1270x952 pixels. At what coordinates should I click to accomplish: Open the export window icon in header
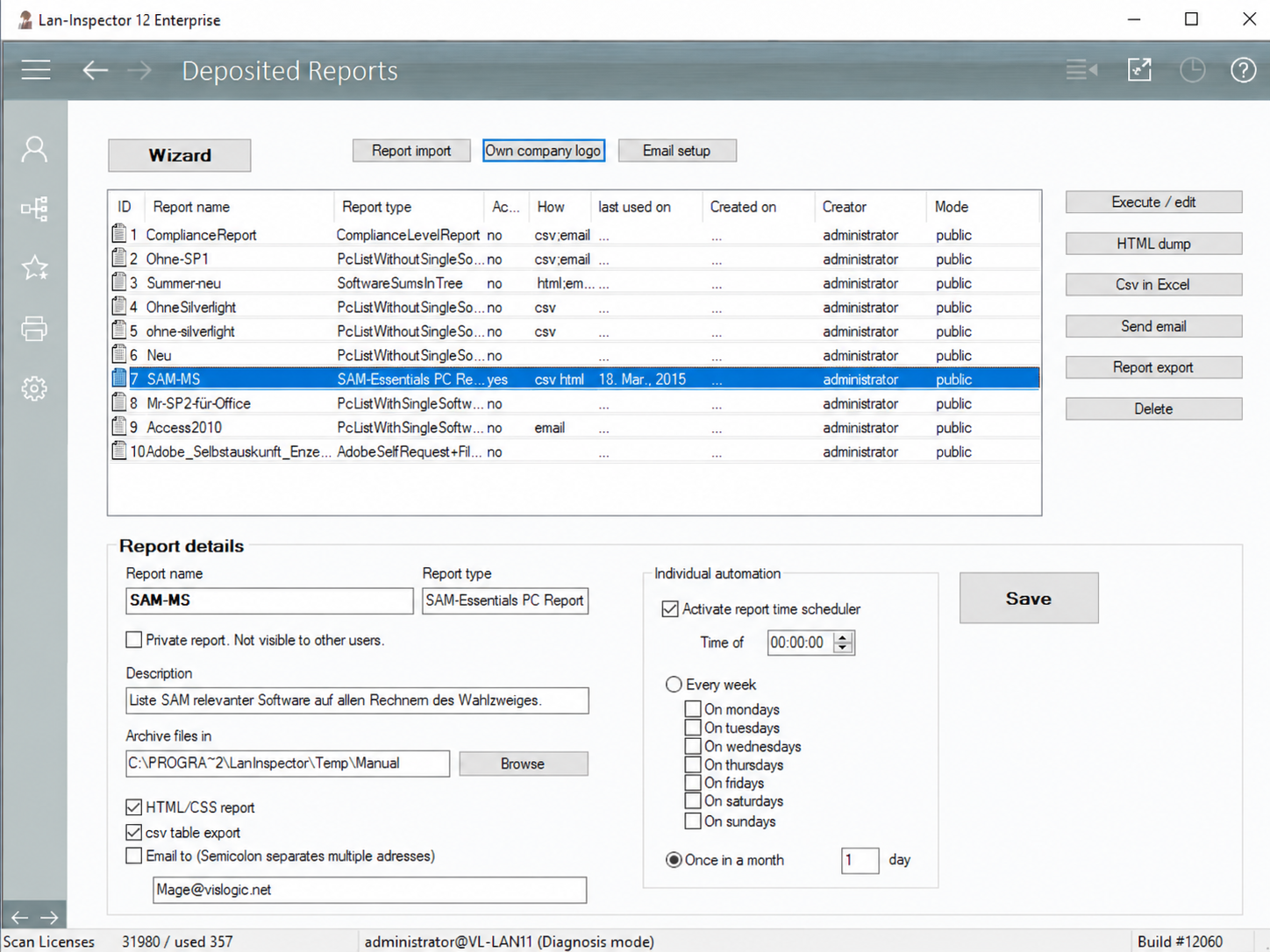point(1139,69)
